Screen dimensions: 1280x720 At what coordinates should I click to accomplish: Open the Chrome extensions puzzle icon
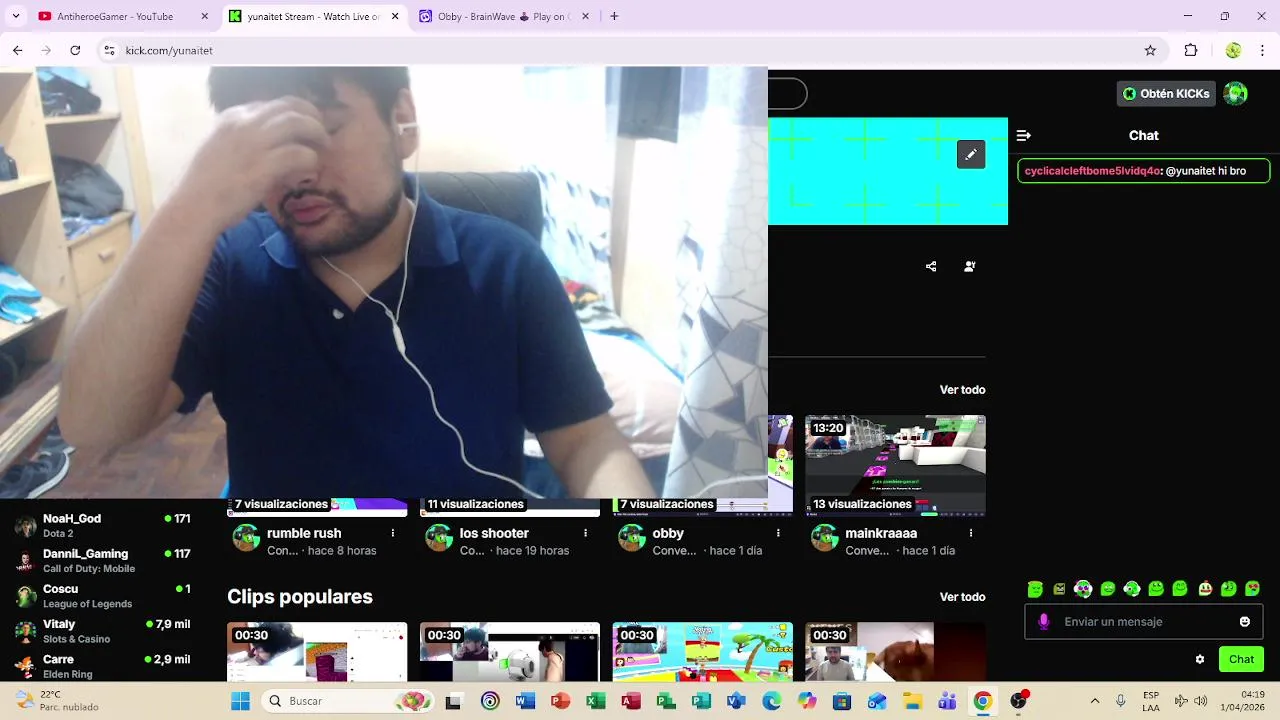(1191, 50)
